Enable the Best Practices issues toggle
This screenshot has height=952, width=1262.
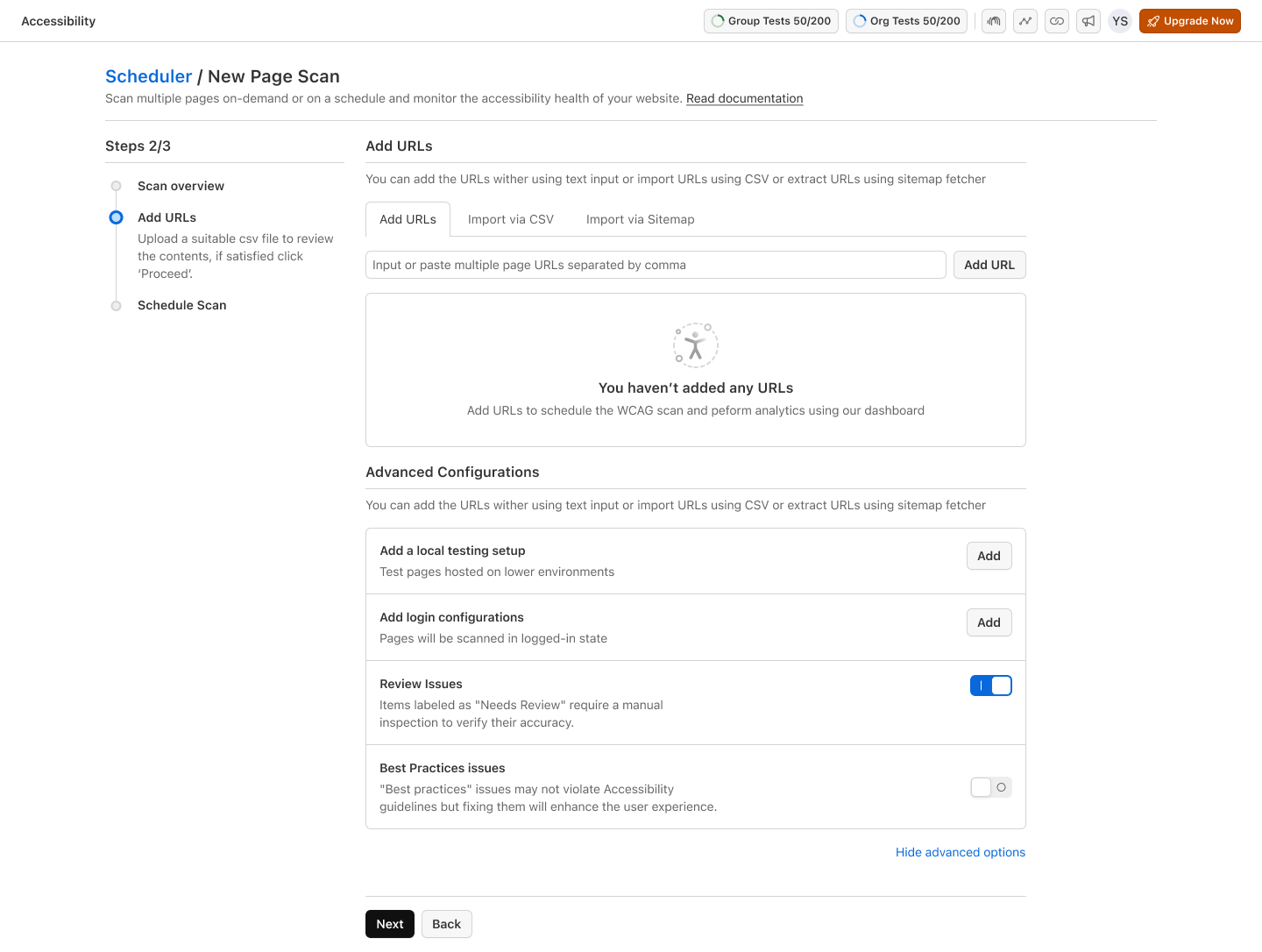coord(990,786)
